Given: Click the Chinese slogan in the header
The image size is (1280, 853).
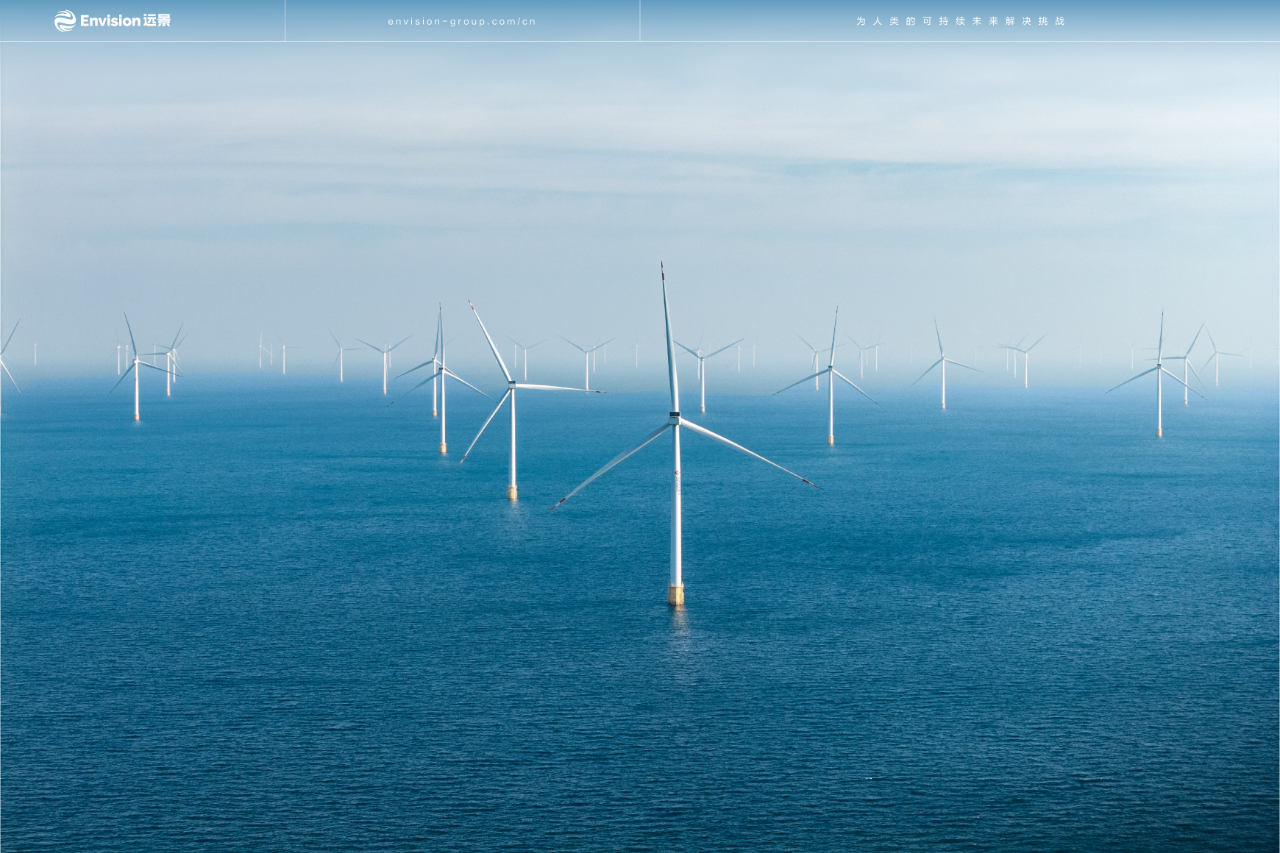Looking at the screenshot, I should [960, 21].
